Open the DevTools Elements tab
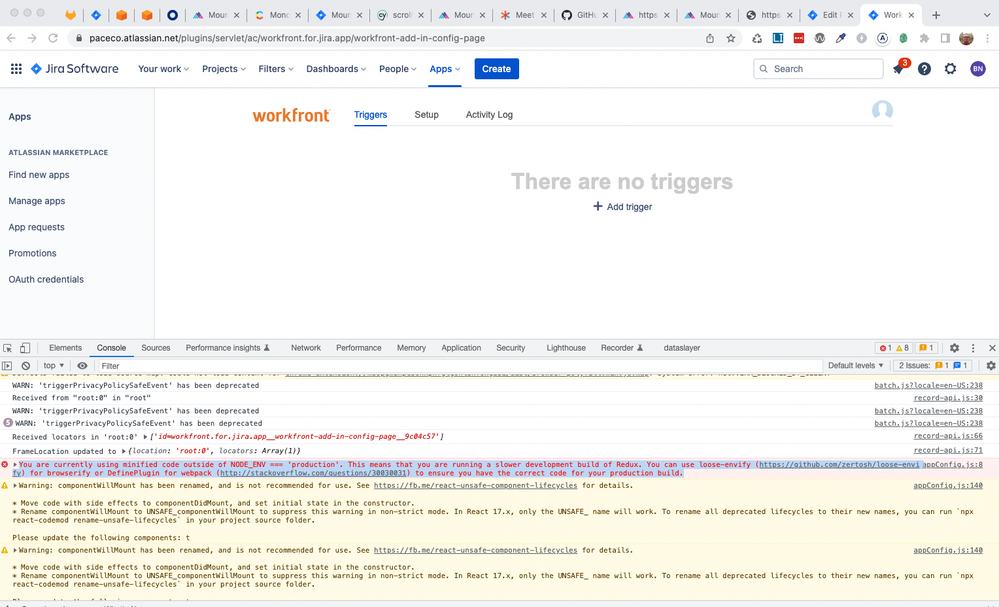The height and width of the screenshot is (607, 999). pyautogui.click(x=65, y=348)
